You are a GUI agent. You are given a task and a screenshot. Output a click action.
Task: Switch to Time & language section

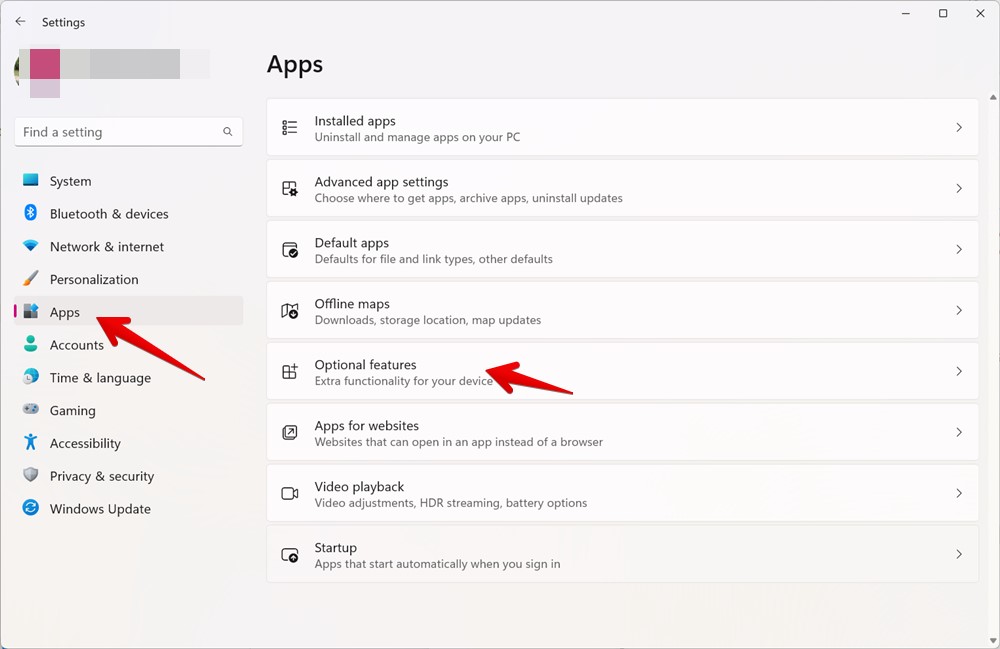(100, 378)
